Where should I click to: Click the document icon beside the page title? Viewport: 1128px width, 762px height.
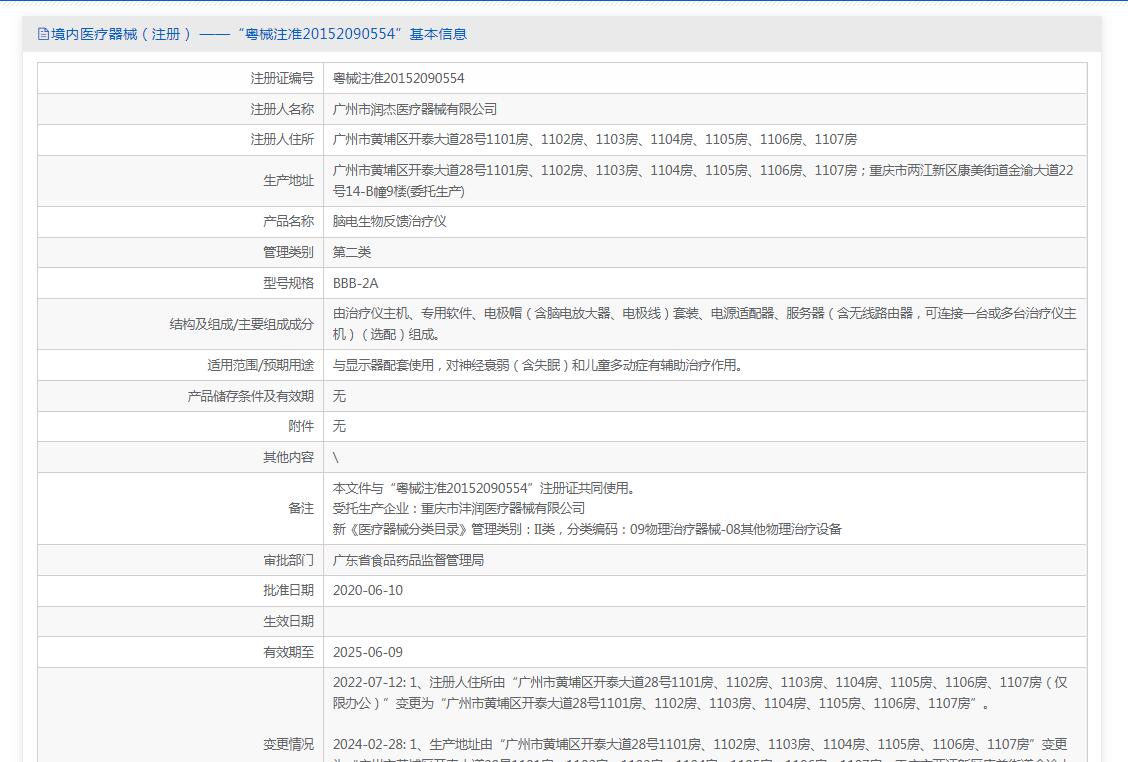[43, 34]
